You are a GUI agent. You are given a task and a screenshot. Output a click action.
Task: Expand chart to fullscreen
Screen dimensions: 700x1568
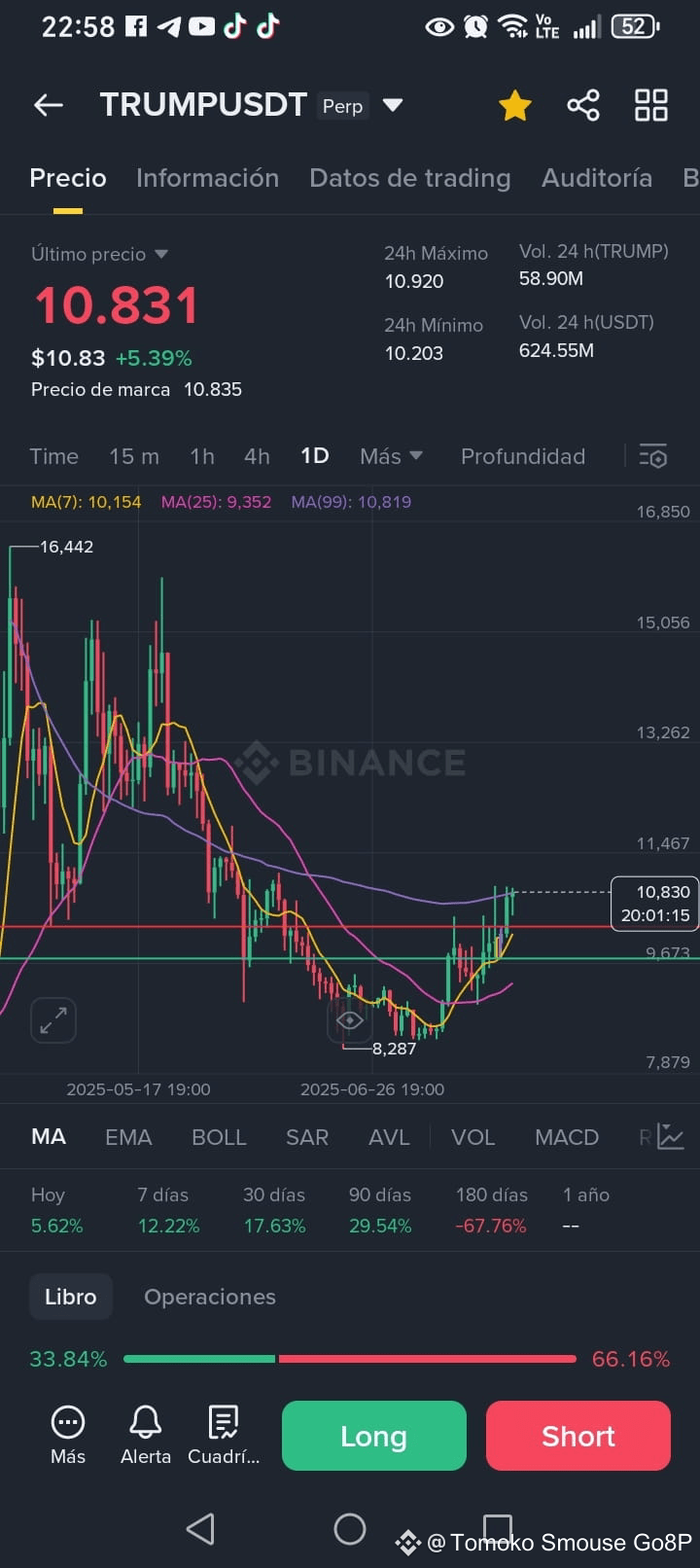53,1020
